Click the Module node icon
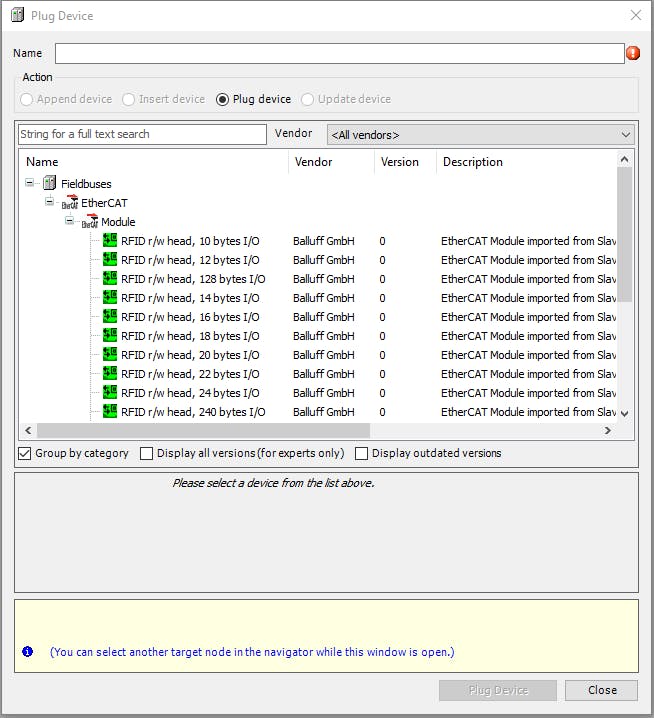This screenshot has width=654, height=718. (90, 222)
